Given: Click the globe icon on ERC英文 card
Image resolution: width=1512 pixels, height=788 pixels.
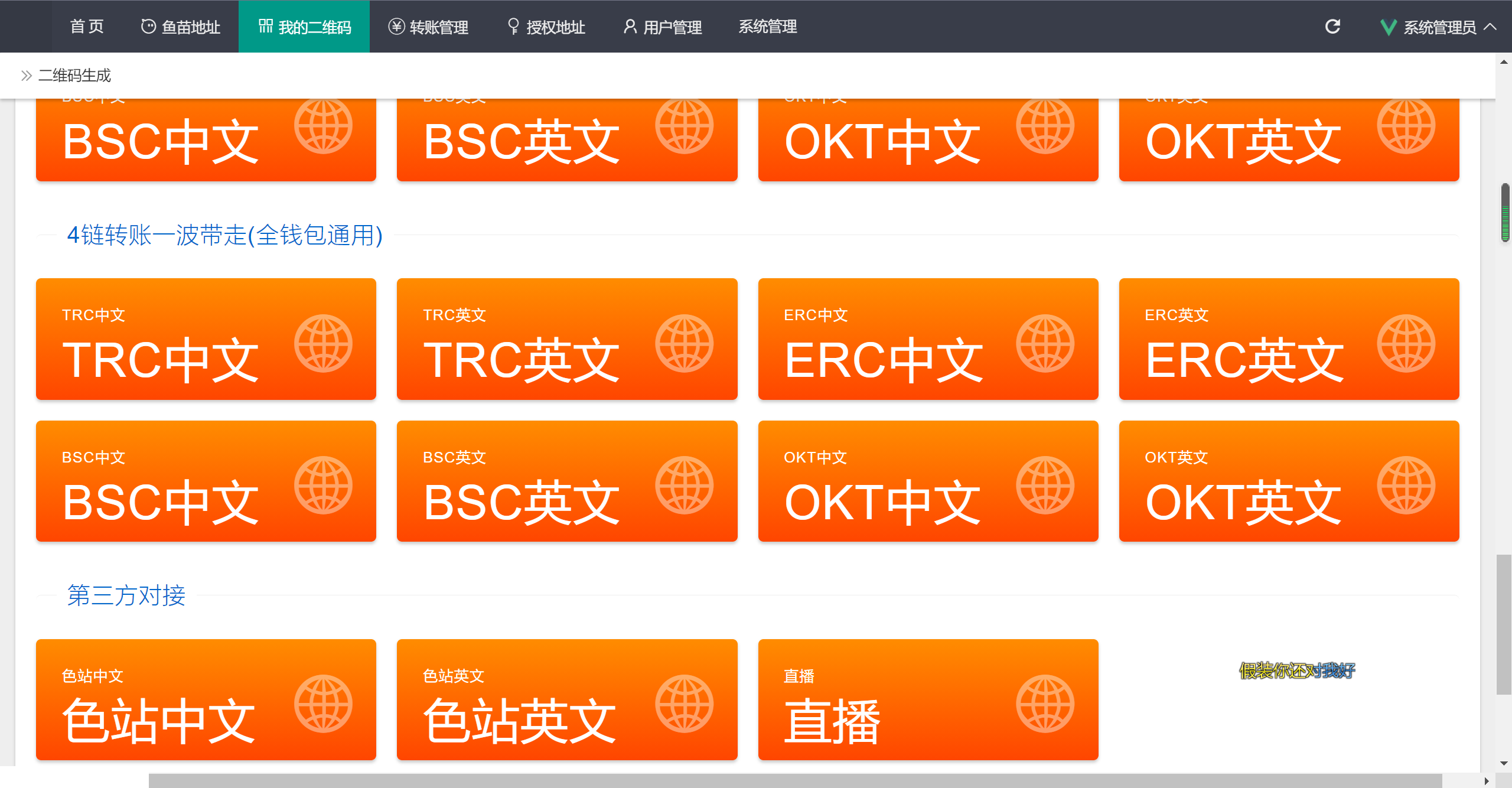Looking at the screenshot, I should 1406,343.
